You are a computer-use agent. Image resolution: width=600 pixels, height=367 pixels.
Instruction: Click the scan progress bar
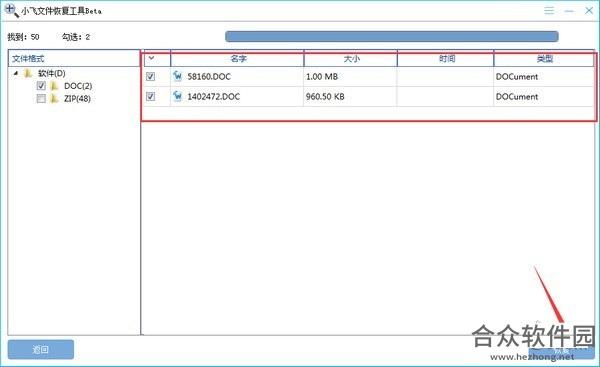pyautogui.click(x=391, y=36)
